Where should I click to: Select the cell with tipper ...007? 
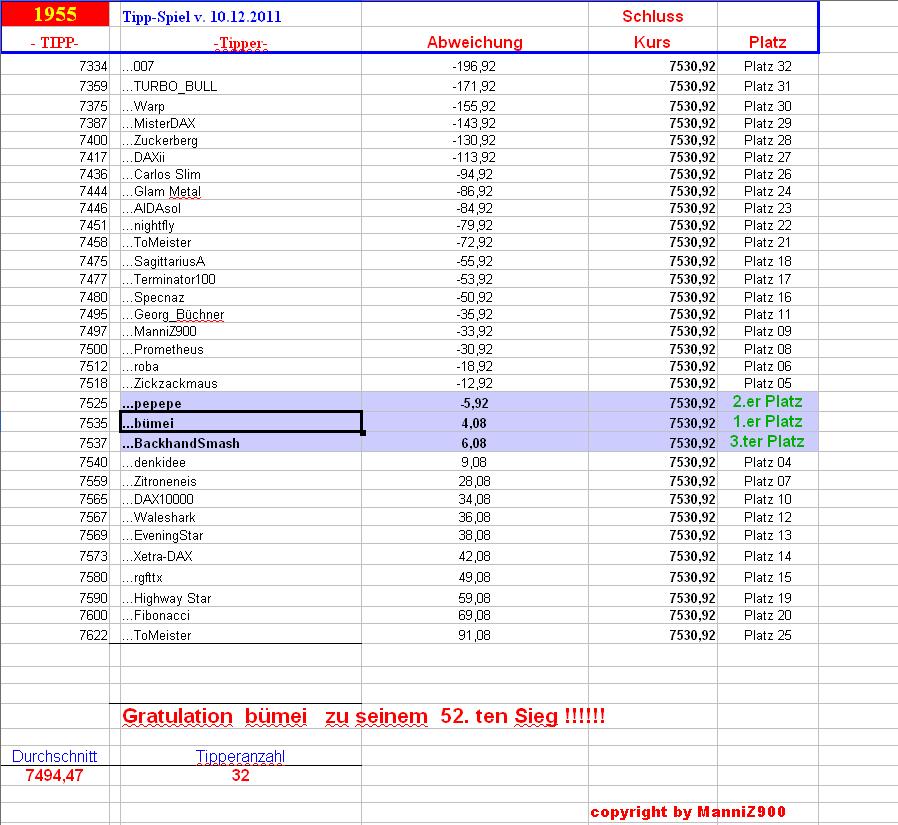point(241,66)
